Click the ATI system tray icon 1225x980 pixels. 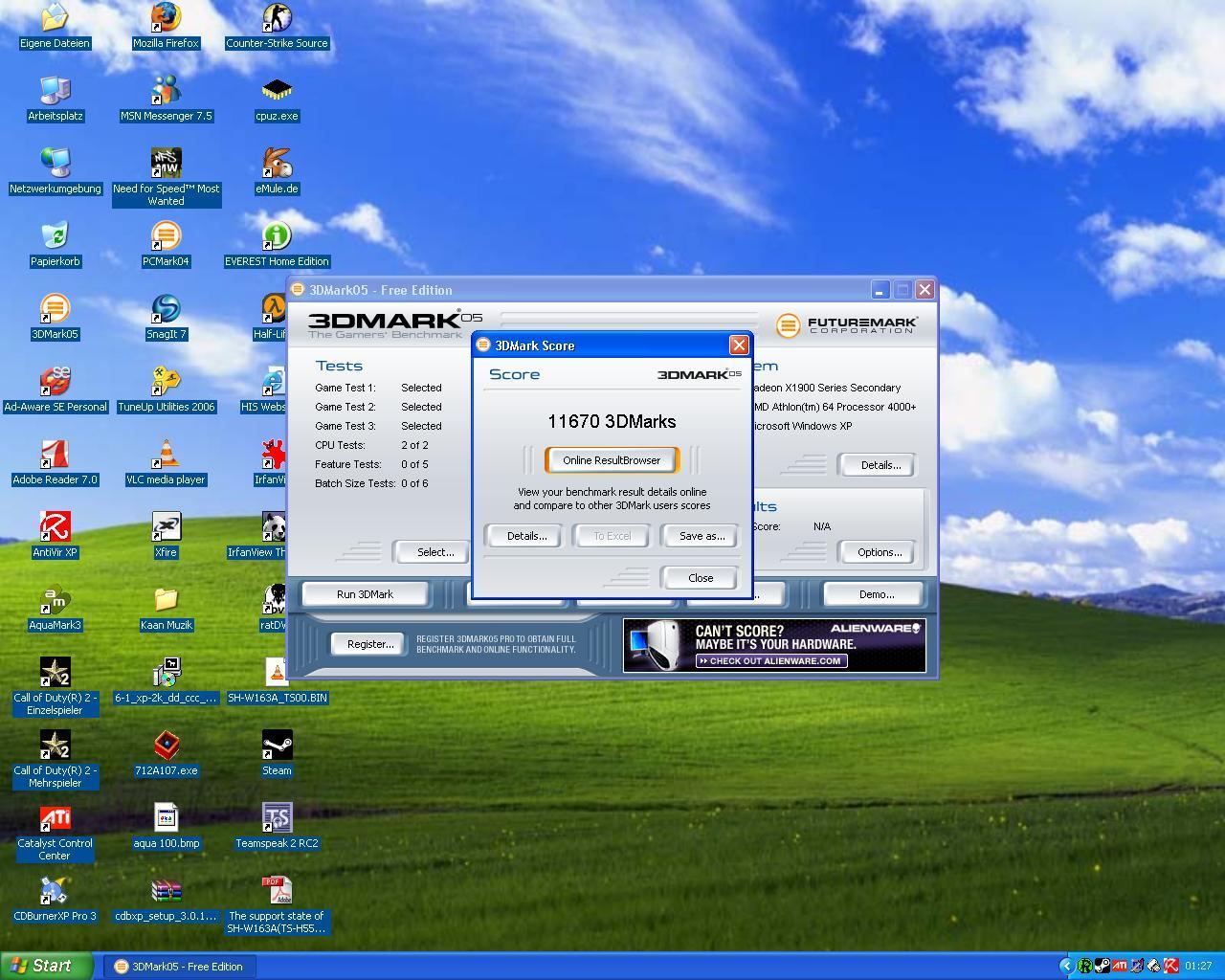click(x=1119, y=967)
